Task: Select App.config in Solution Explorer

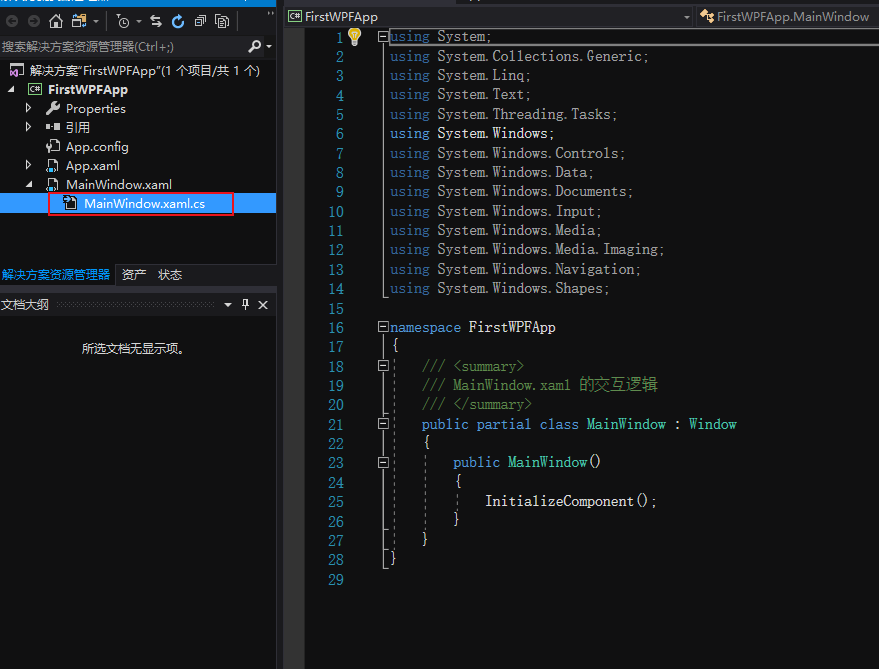Action: (x=97, y=147)
